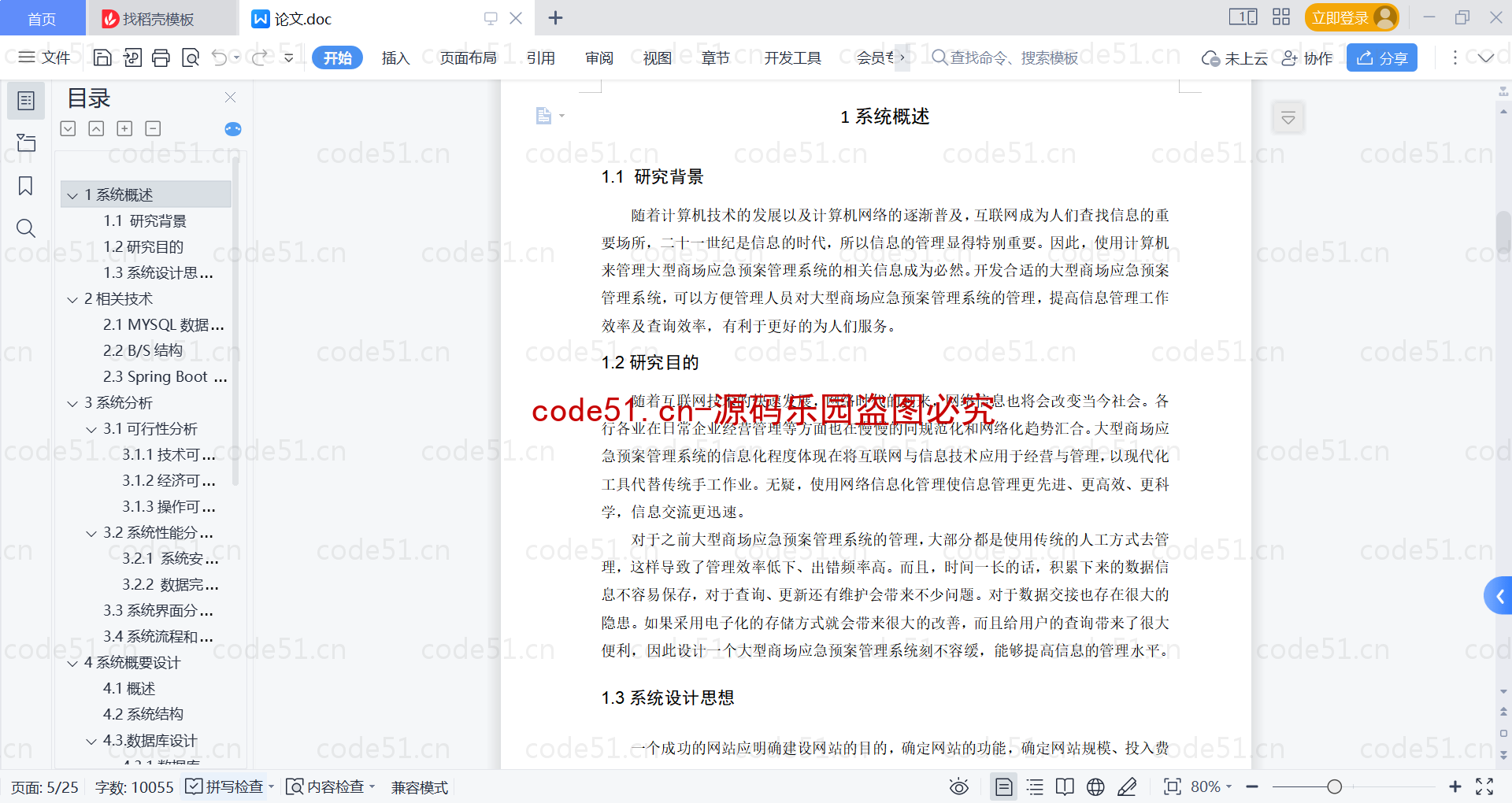Collapse the 3.1 可行性分析 outline node

pos(91,430)
